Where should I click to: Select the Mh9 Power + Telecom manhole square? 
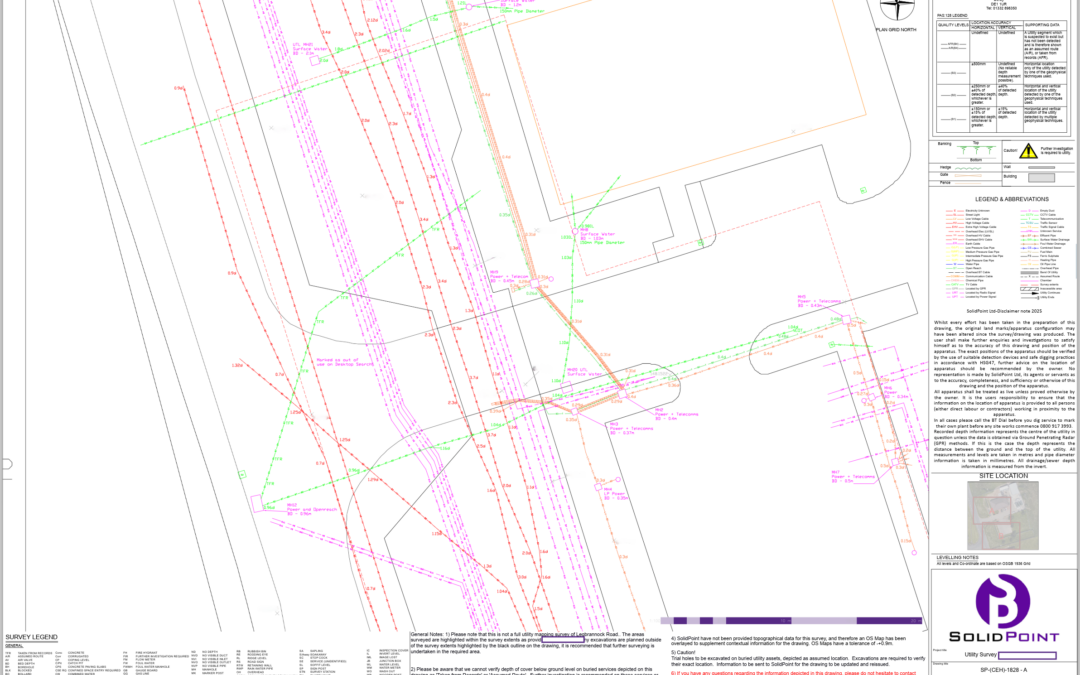coord(534,283)
